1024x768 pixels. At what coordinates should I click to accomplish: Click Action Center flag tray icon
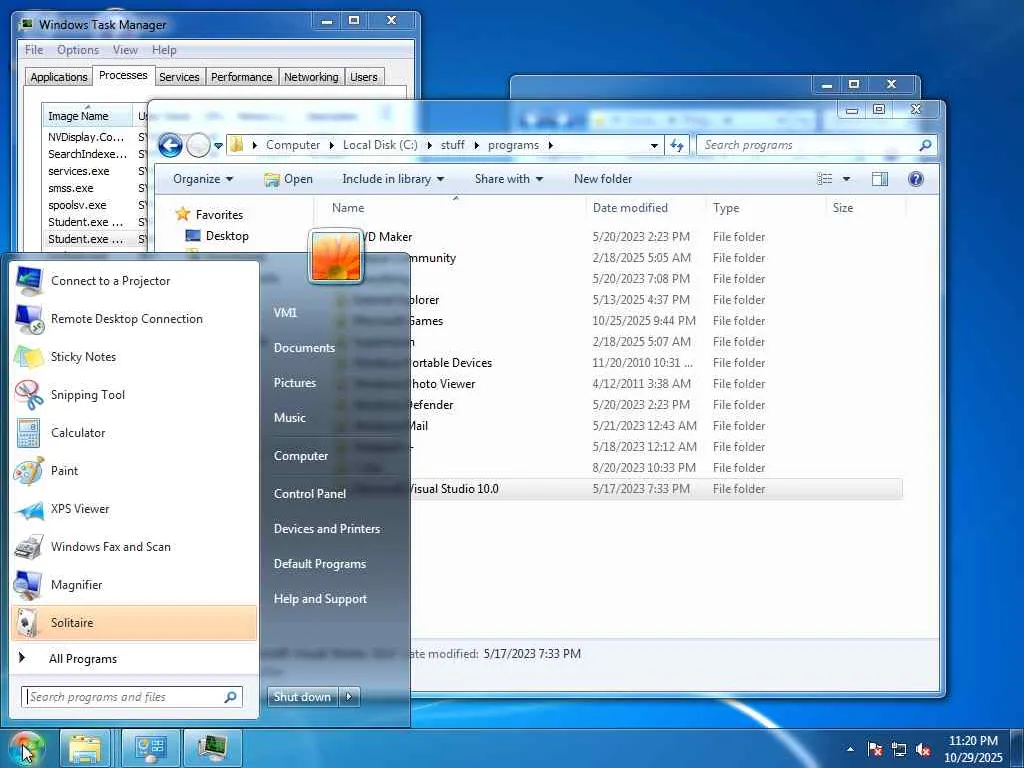coord(875,749)
